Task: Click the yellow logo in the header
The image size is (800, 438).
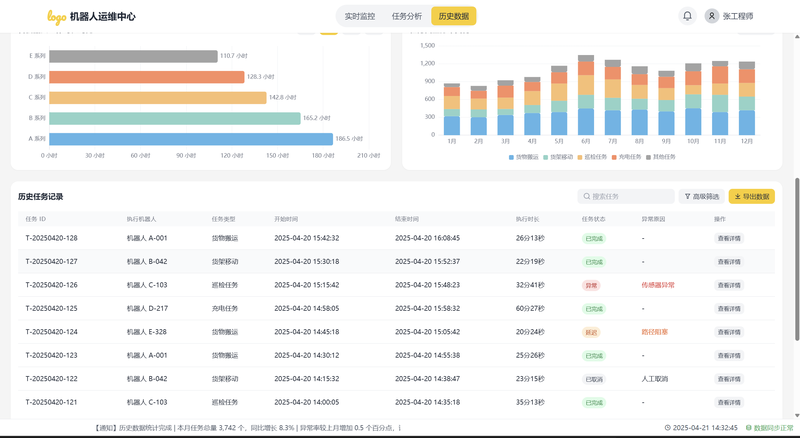Action: click(57, 17)
